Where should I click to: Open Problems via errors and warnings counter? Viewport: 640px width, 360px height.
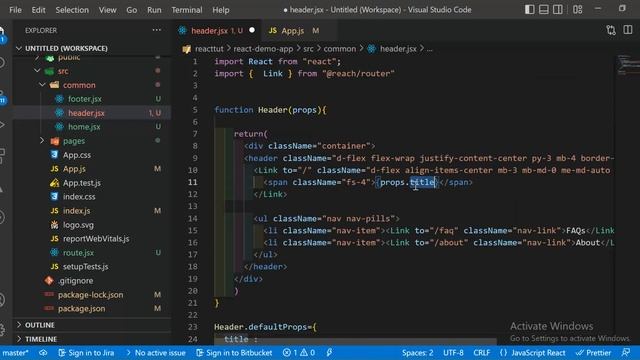[x=299, y=353]
